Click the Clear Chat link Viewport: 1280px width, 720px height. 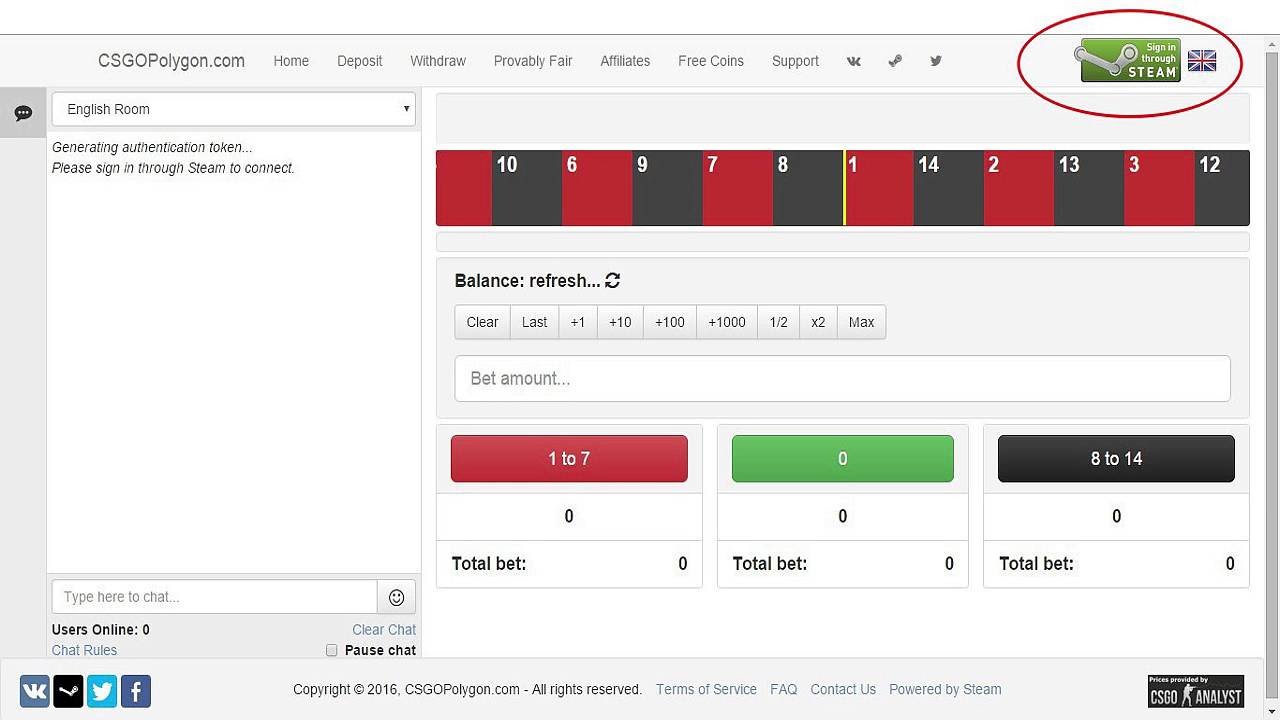coord(384,630)
